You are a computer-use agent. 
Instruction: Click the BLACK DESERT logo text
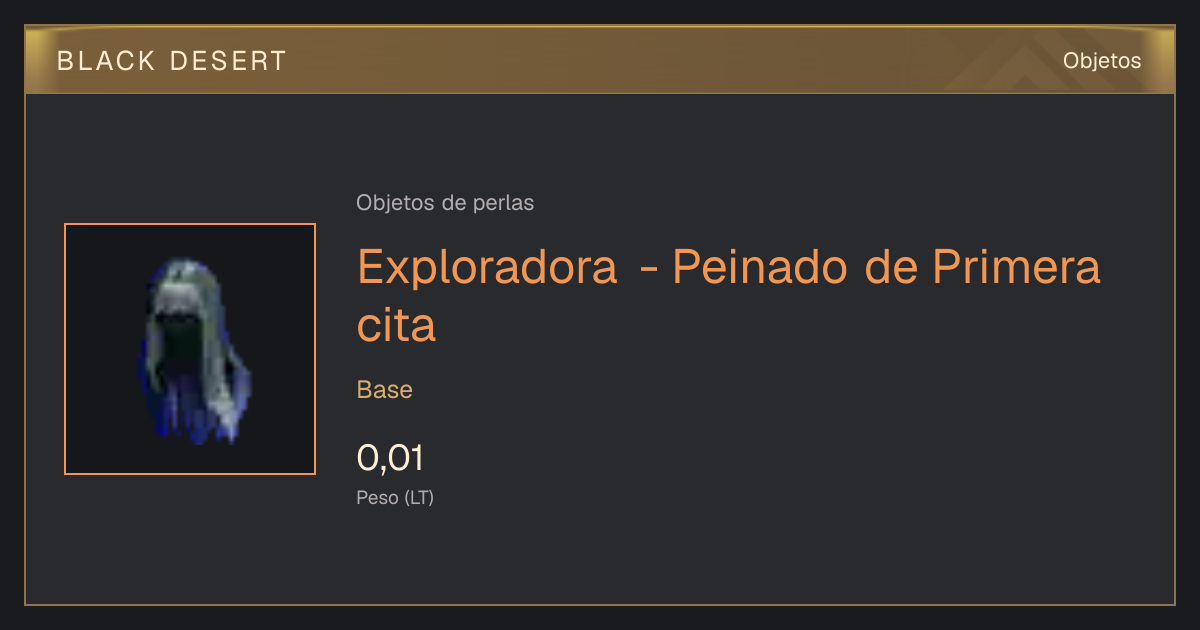[172, 61]
